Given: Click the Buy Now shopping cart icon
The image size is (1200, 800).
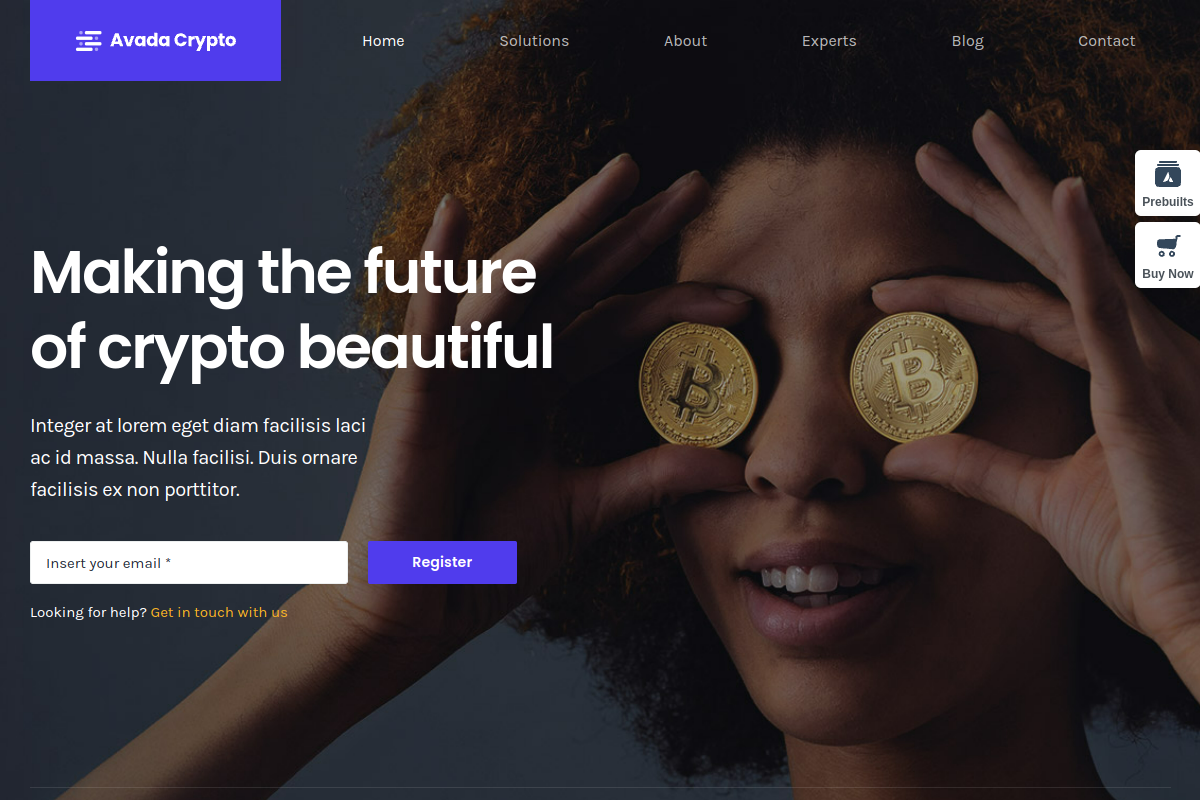Looking at the screenshot, I should [1168, 245].
